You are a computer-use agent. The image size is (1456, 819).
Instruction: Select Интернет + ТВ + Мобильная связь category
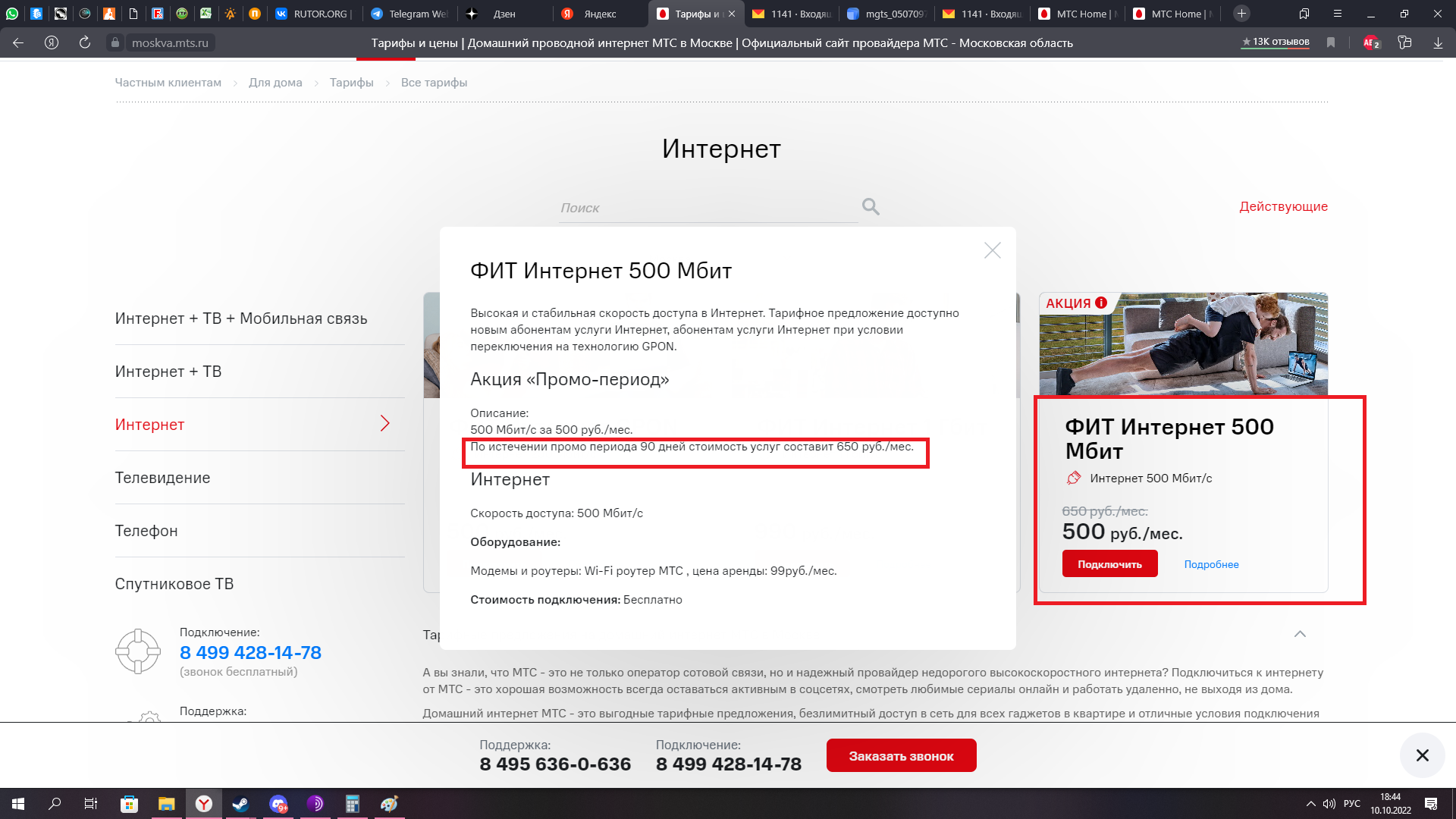[241, 318]
